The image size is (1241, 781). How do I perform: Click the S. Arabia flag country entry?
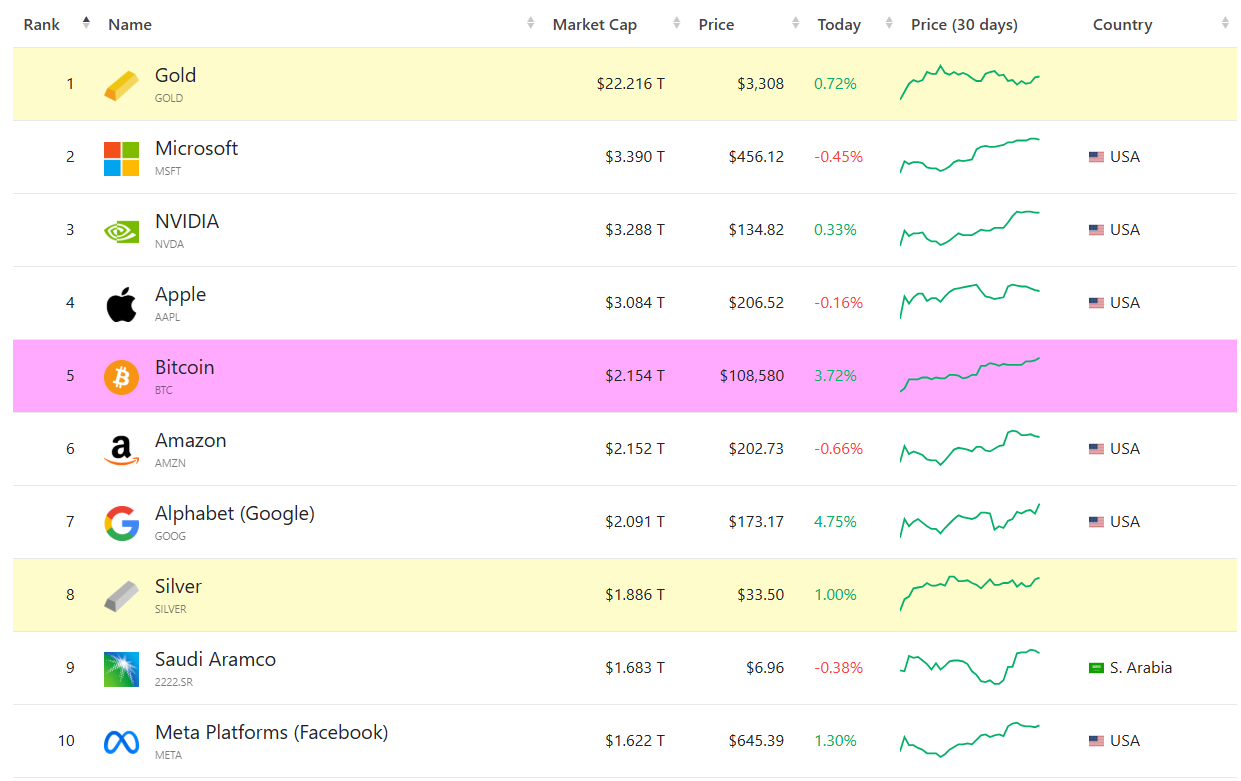1130,667
